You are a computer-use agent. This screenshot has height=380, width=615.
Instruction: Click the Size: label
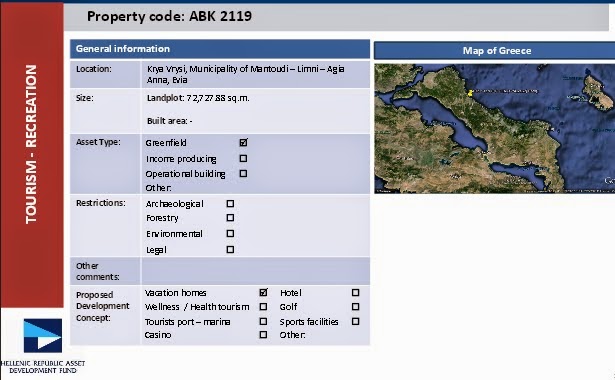85,98
